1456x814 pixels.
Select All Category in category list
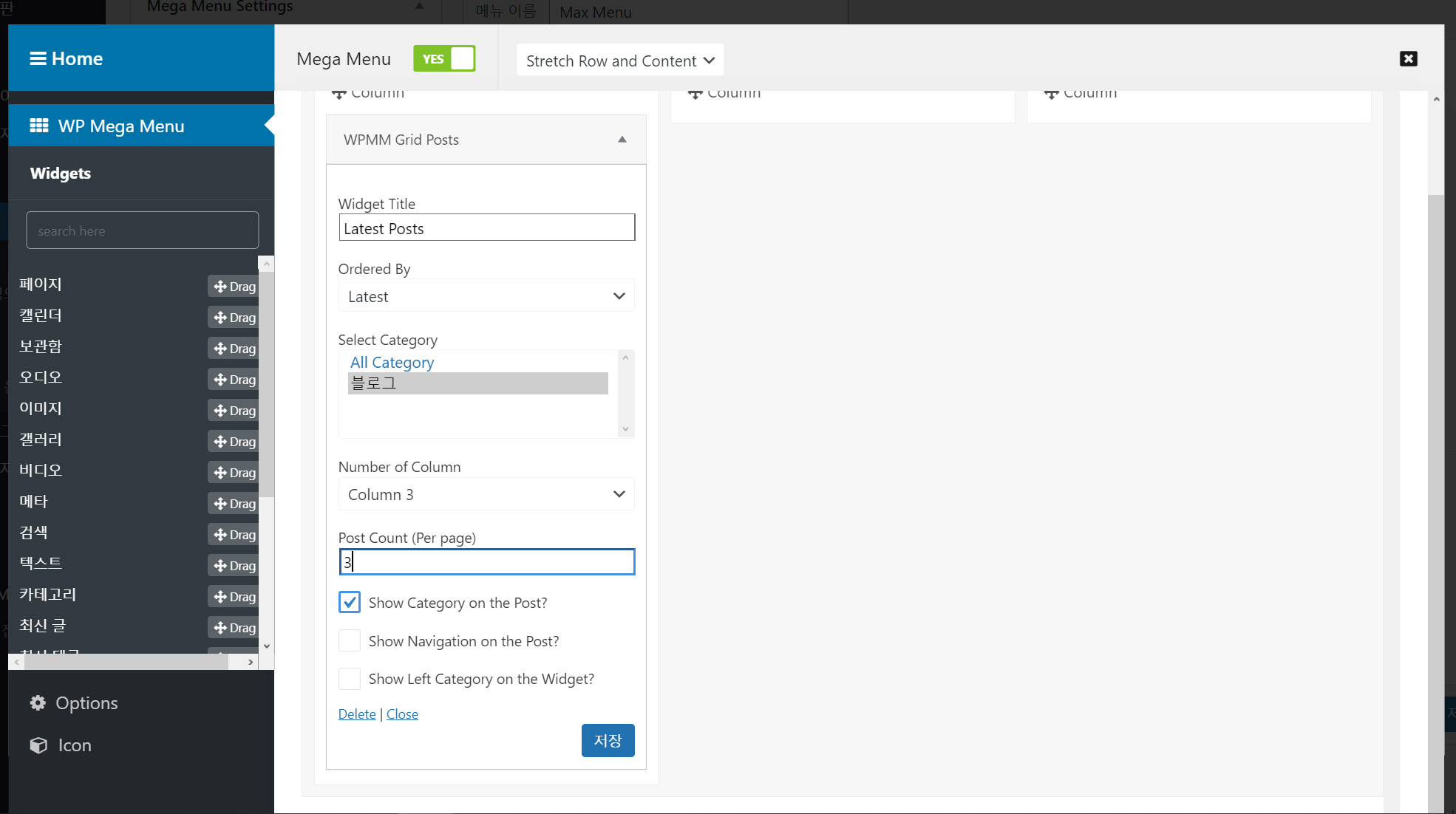(x=392, y=362)
